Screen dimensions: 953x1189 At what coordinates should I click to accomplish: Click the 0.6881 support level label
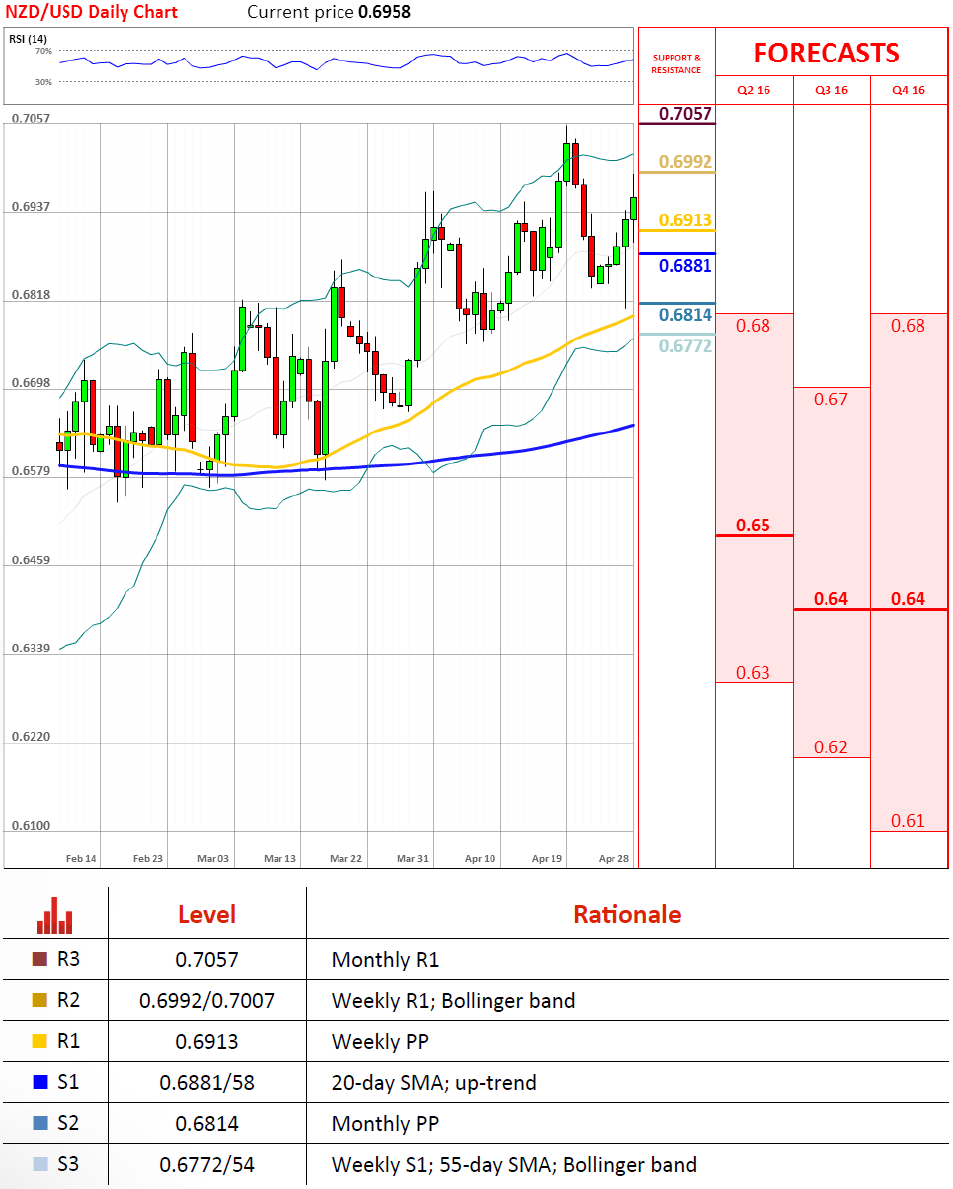tap(686, 266)
